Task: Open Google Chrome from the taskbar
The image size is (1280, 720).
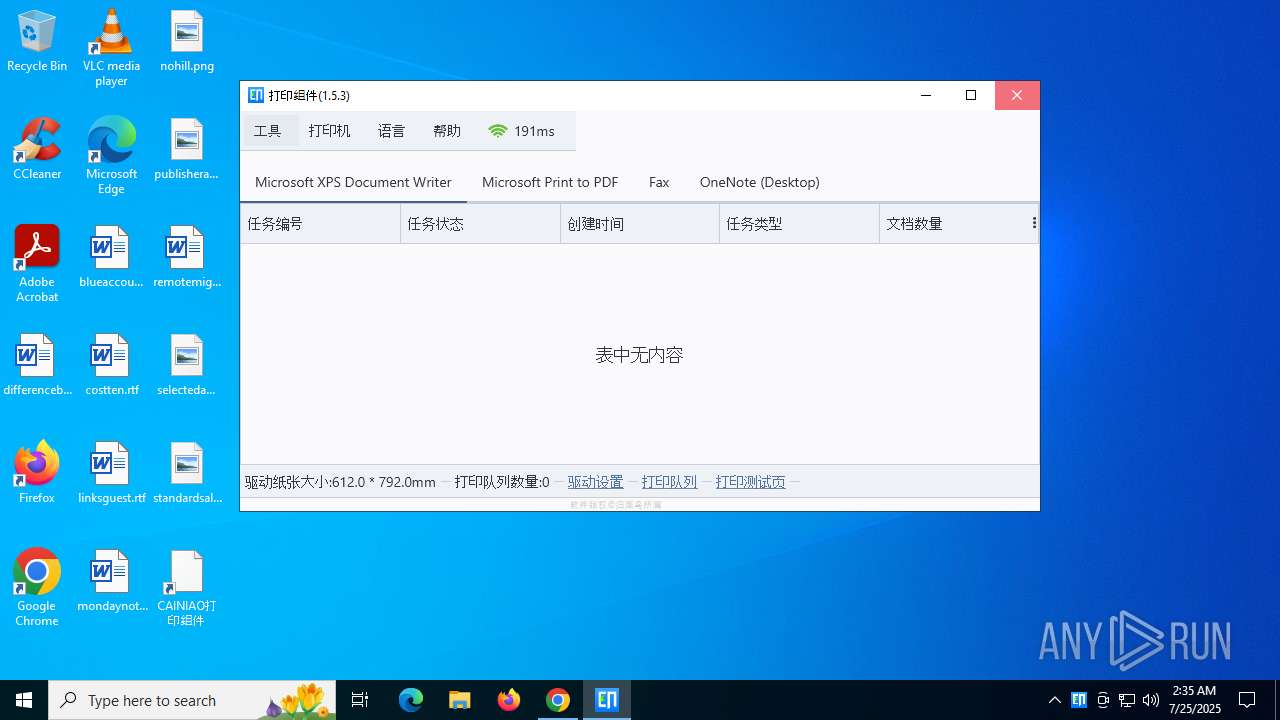Action: click(558, 700)
